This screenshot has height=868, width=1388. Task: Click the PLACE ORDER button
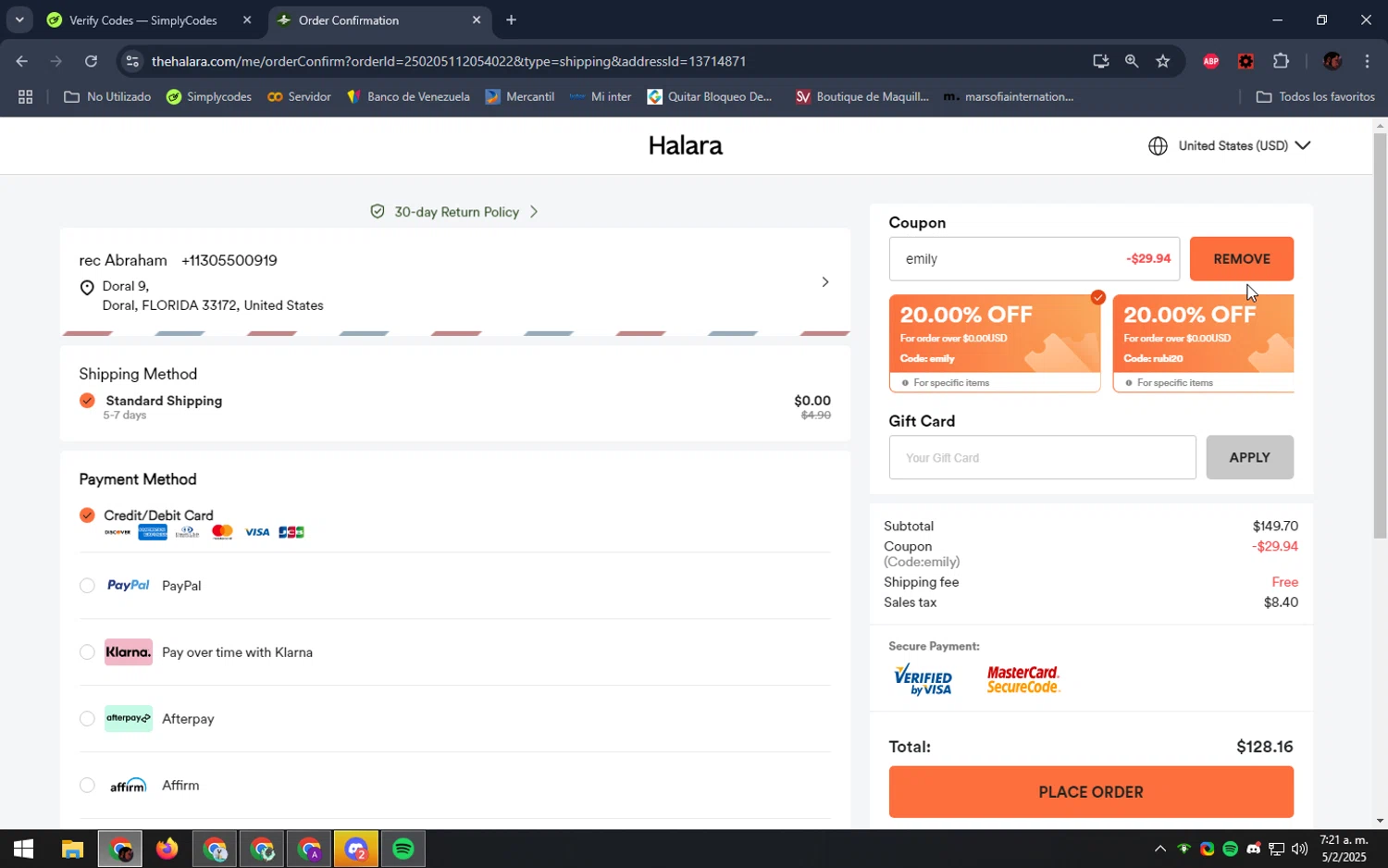1091,792
